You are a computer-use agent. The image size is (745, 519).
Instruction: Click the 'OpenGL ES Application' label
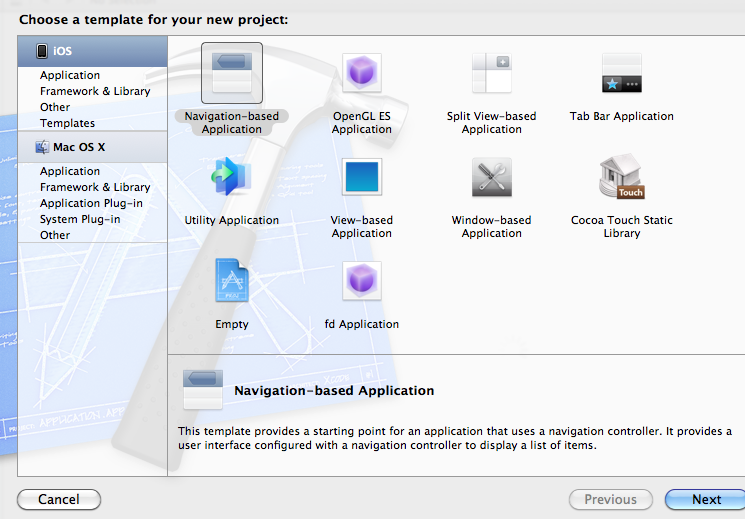362,123
